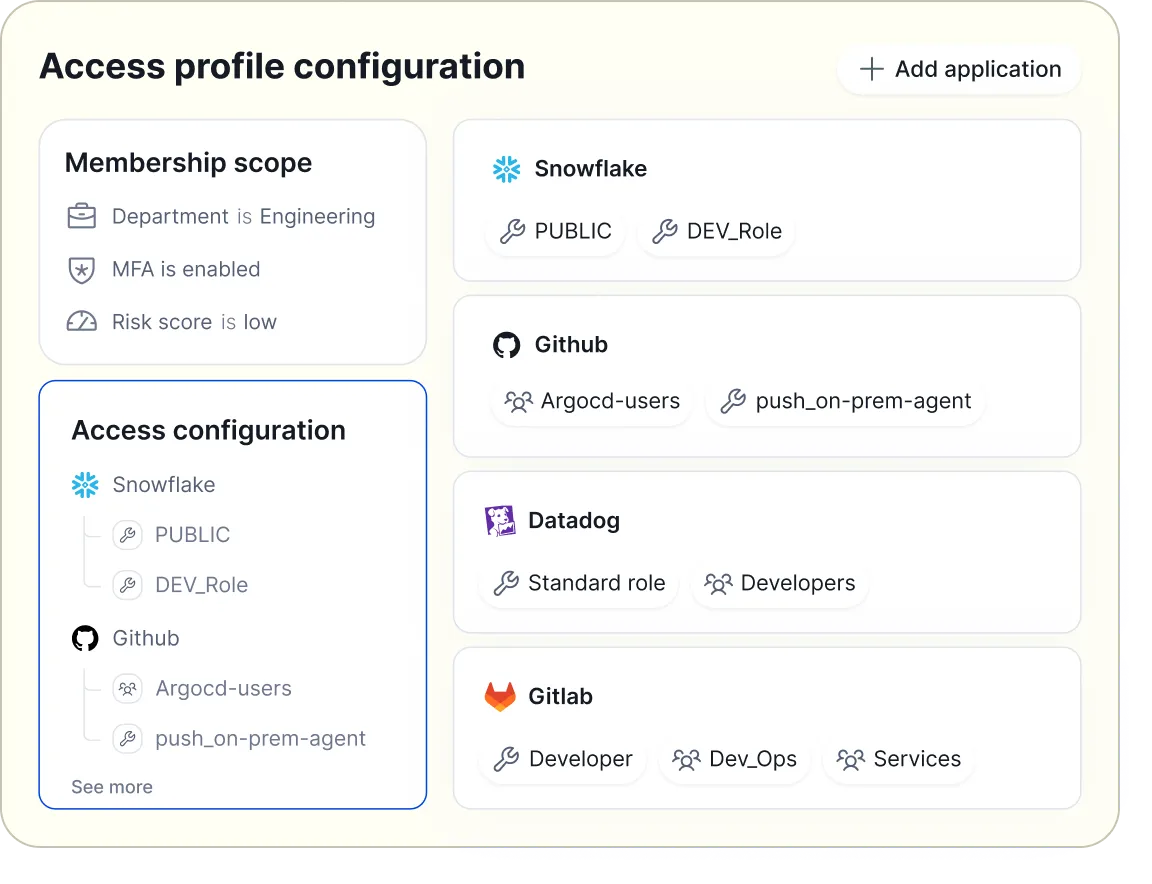Click the wrench icon on Standard role chip
This screenshot has width=1152, height=884.
click(x=506, y=583)
